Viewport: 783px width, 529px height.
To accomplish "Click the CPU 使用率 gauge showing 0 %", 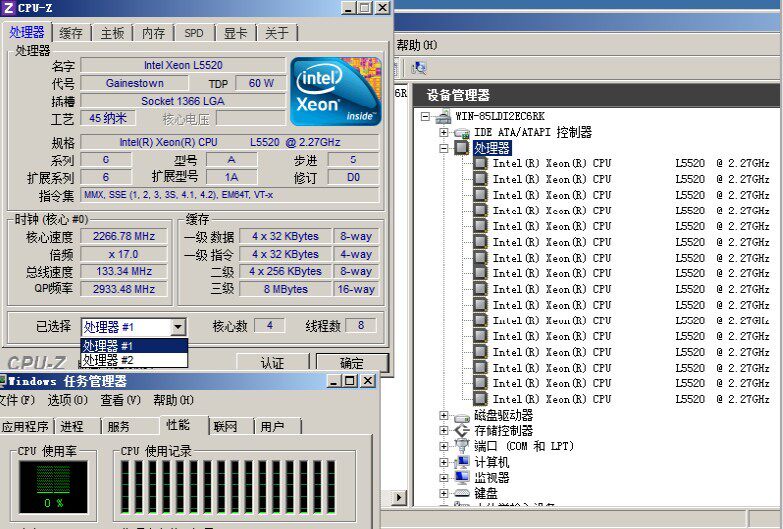I will pos(53,488).
